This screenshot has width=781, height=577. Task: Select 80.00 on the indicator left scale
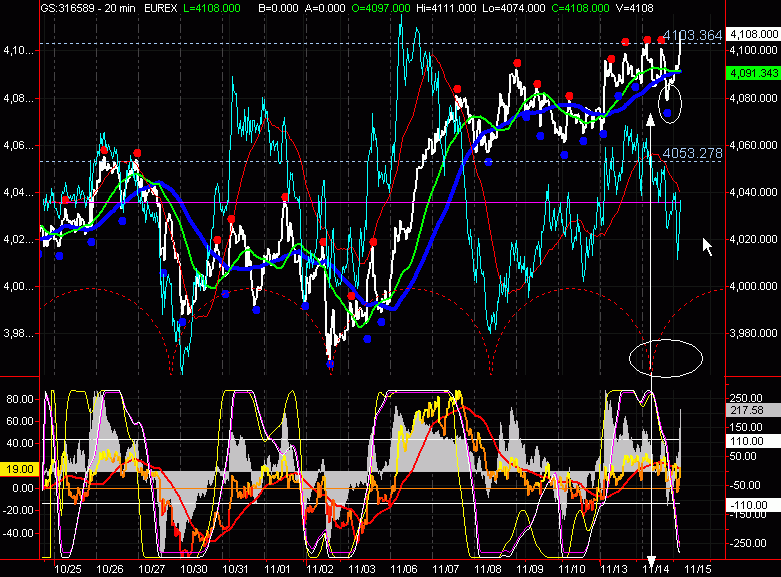(x=20, y=399)
